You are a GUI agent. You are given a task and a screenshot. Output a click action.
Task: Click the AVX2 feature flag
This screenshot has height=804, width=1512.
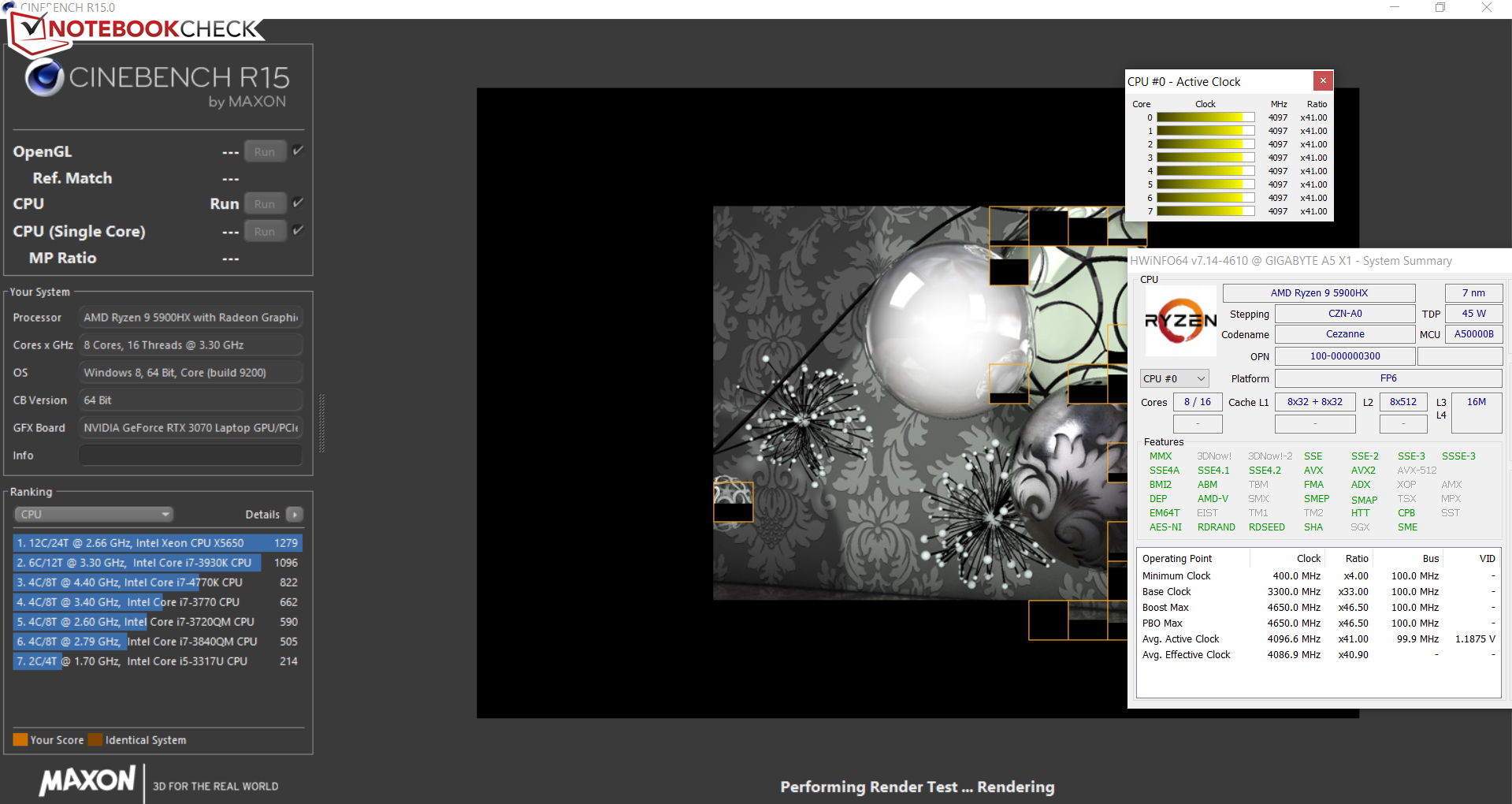[x=1363, y=471]
